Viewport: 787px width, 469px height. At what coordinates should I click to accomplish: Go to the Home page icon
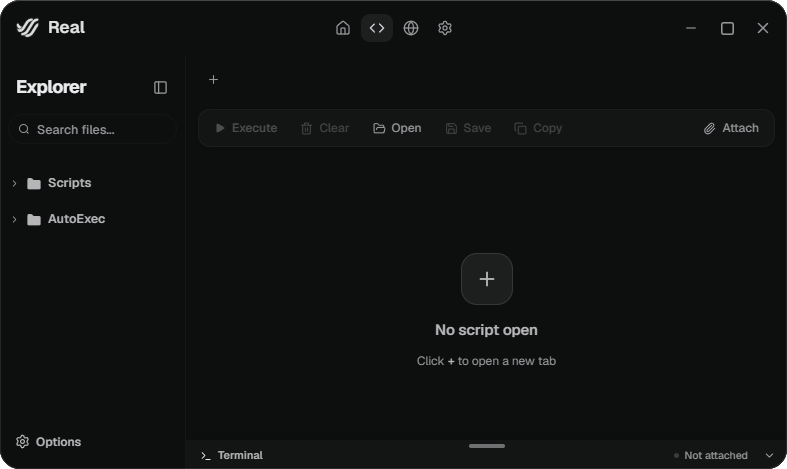click(x=343, y=28)
